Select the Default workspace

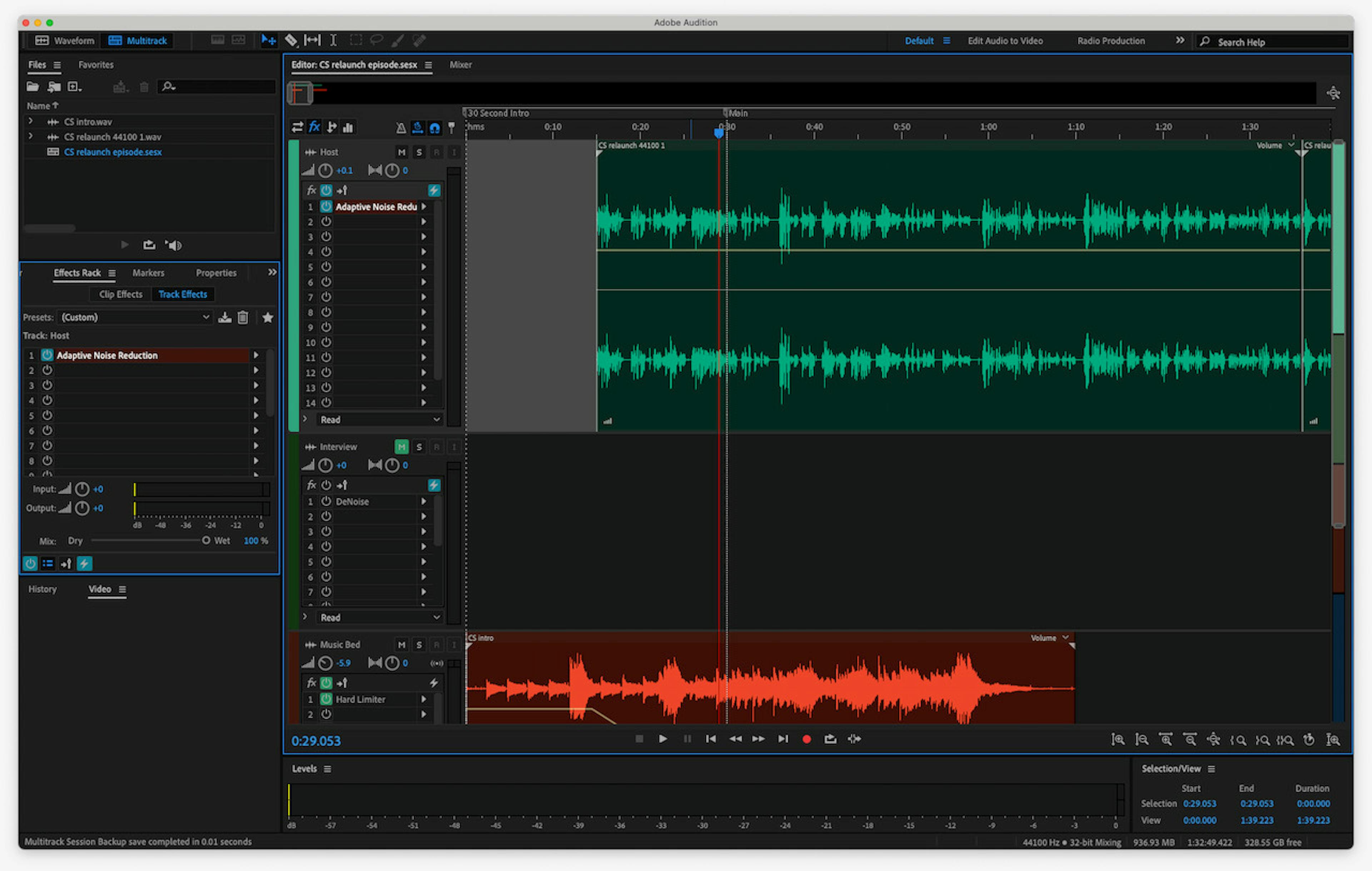(x=919, y=40)
